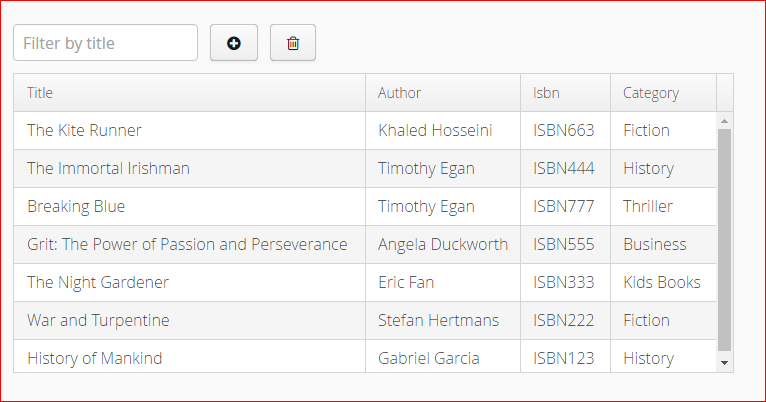Select The Kite Runner row
This screenshot has height=402, width=766.
point(365,130)
